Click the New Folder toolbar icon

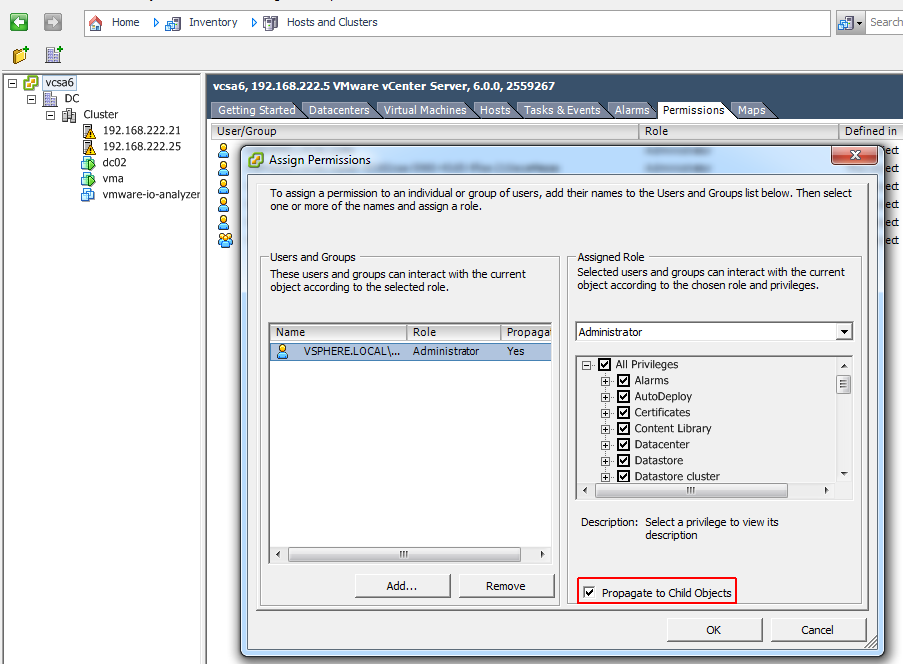click(x=21, y=55)
